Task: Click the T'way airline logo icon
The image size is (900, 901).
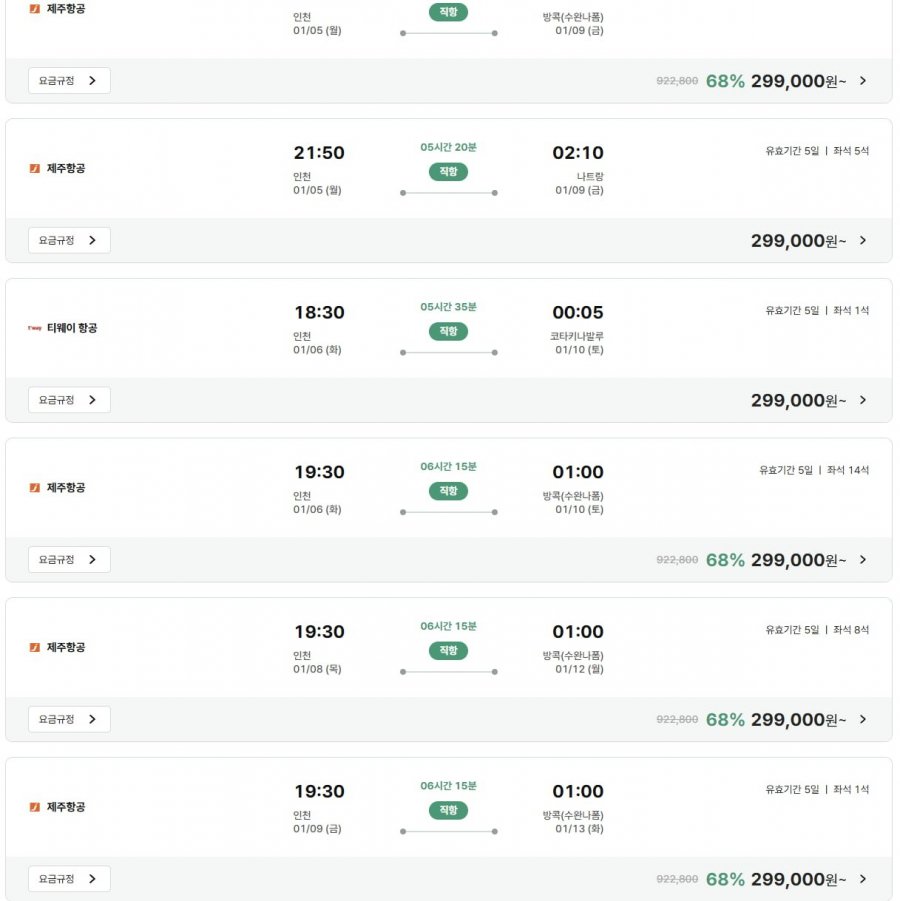Action: tap(35, 328)
